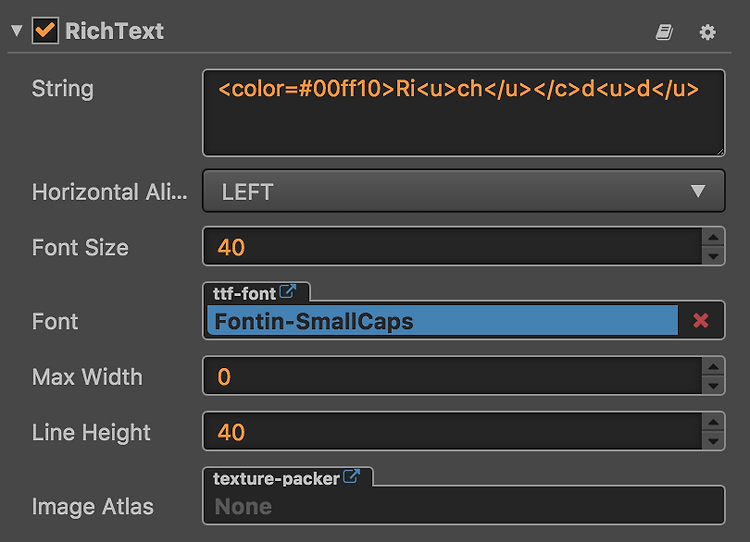
Task: Open the Horizontal Align LEFT dropdown
Action: tap(463, 191)
